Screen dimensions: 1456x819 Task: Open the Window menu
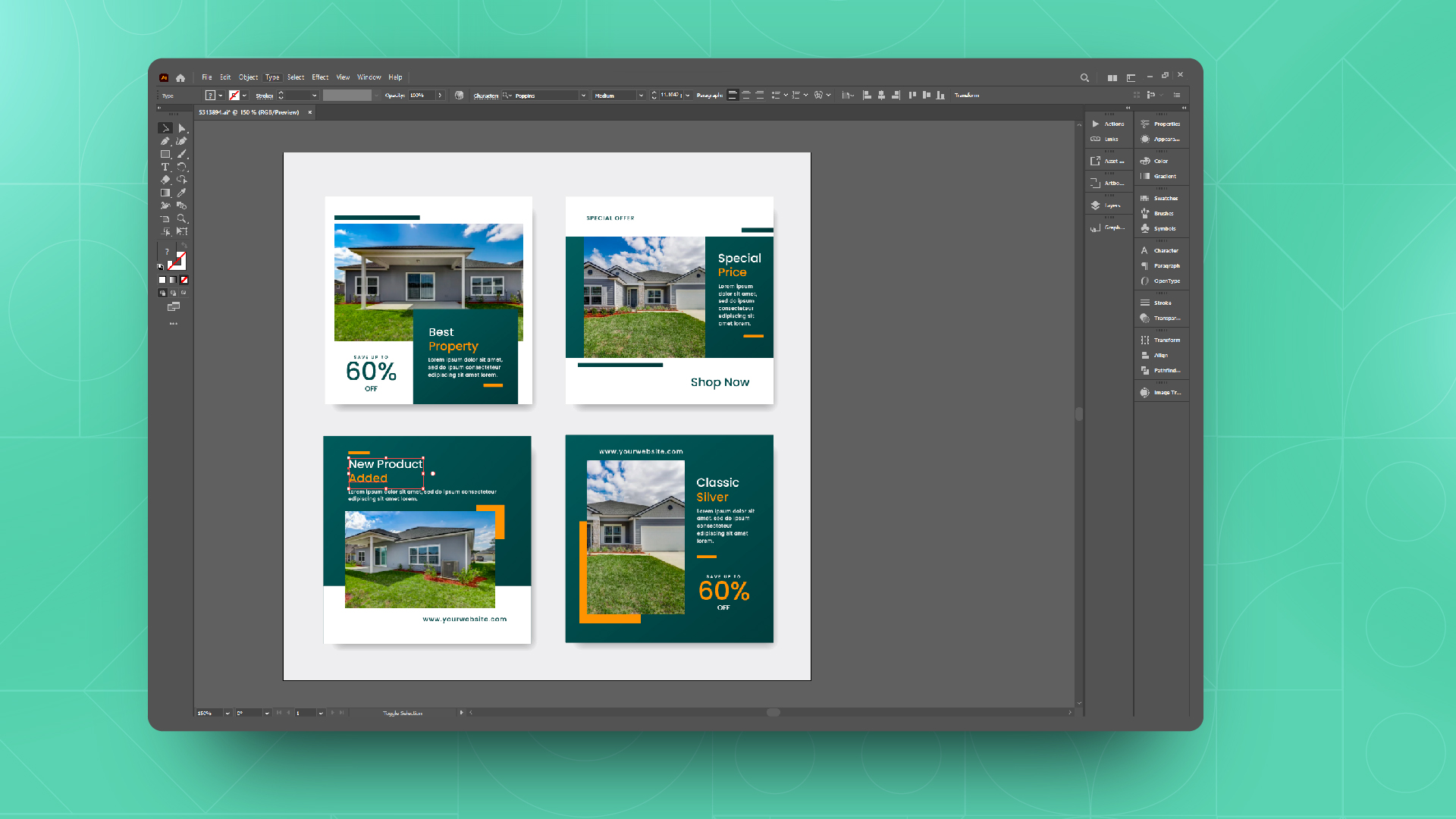point(369,77)
